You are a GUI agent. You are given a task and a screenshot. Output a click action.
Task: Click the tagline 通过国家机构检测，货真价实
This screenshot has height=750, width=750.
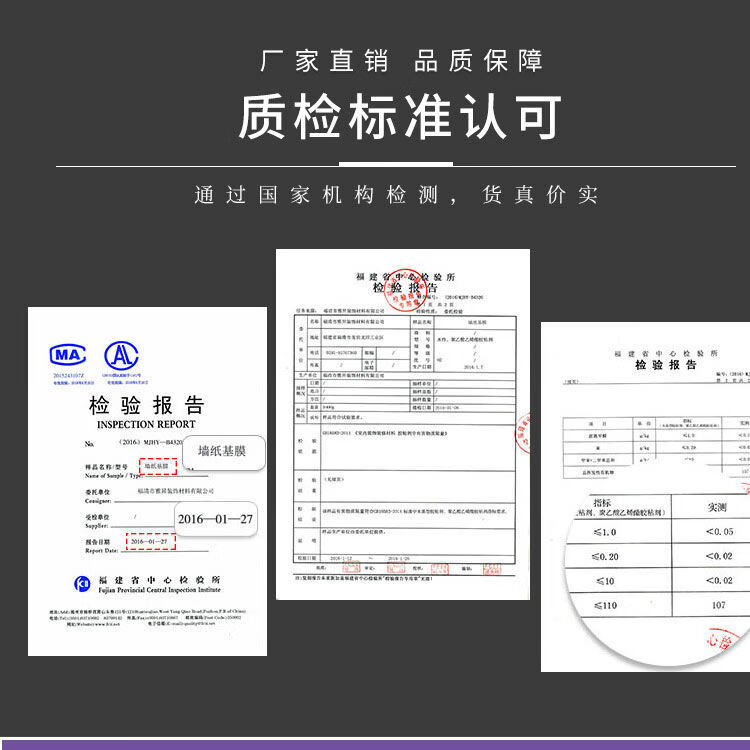(396, 195)
